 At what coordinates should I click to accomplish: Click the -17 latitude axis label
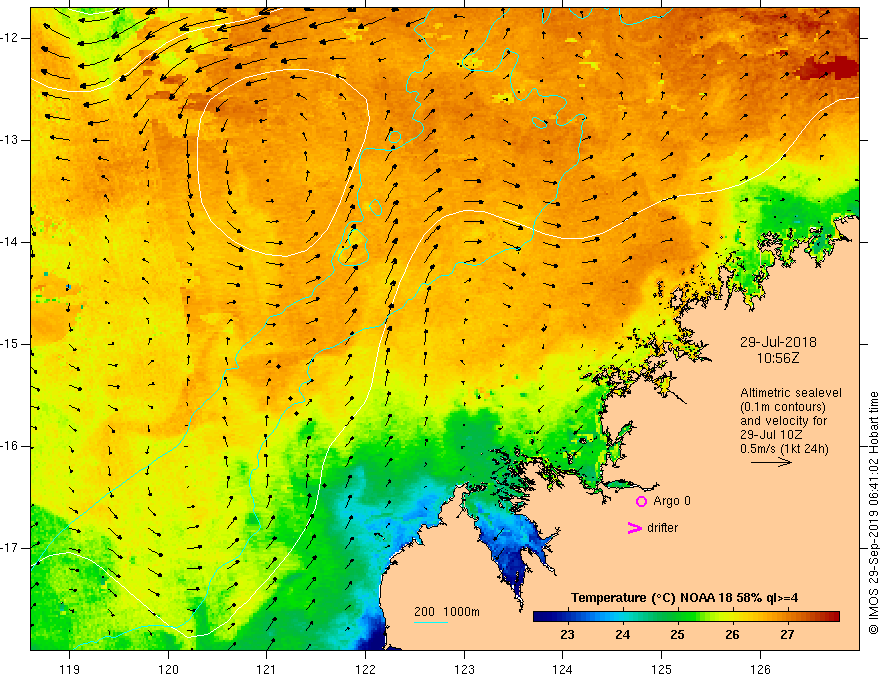click(11, 548)
